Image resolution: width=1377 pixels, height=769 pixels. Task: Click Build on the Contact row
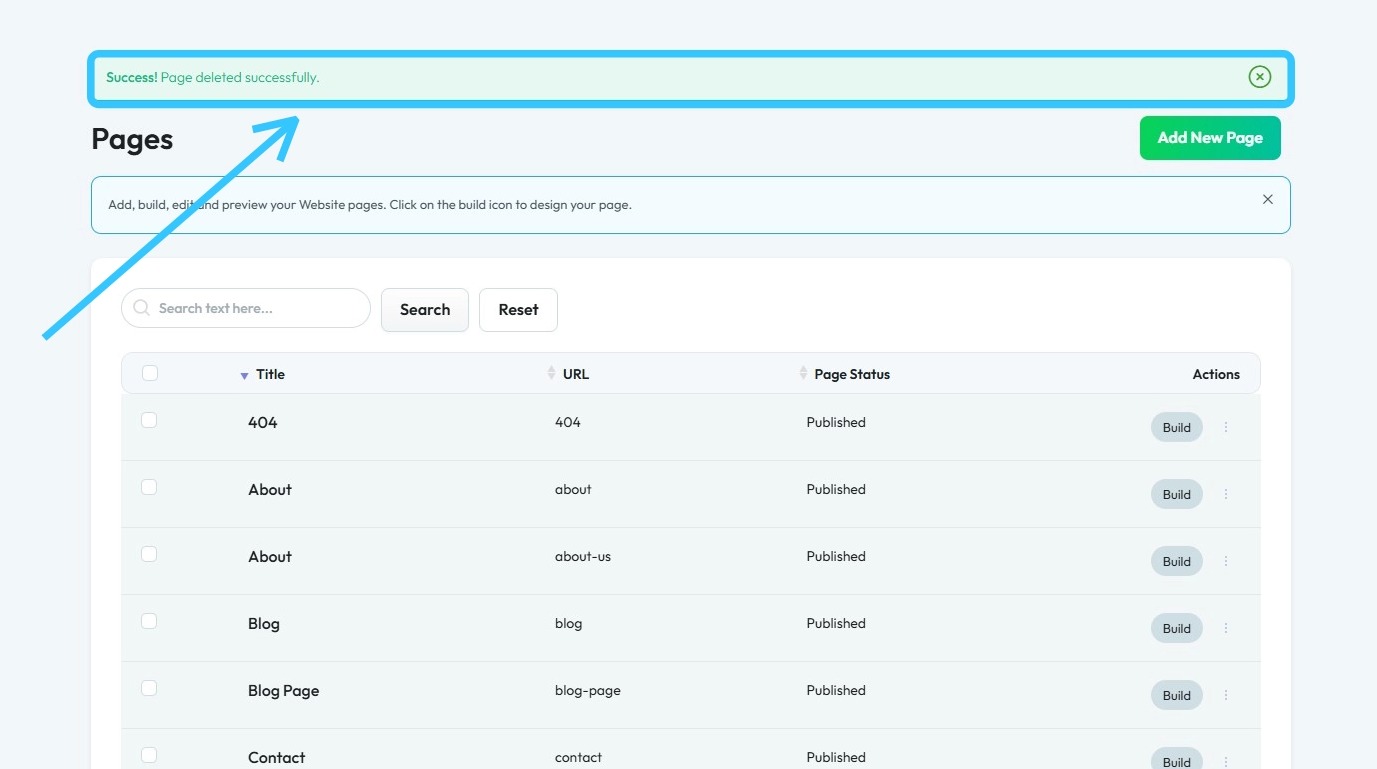(1176, 760)
